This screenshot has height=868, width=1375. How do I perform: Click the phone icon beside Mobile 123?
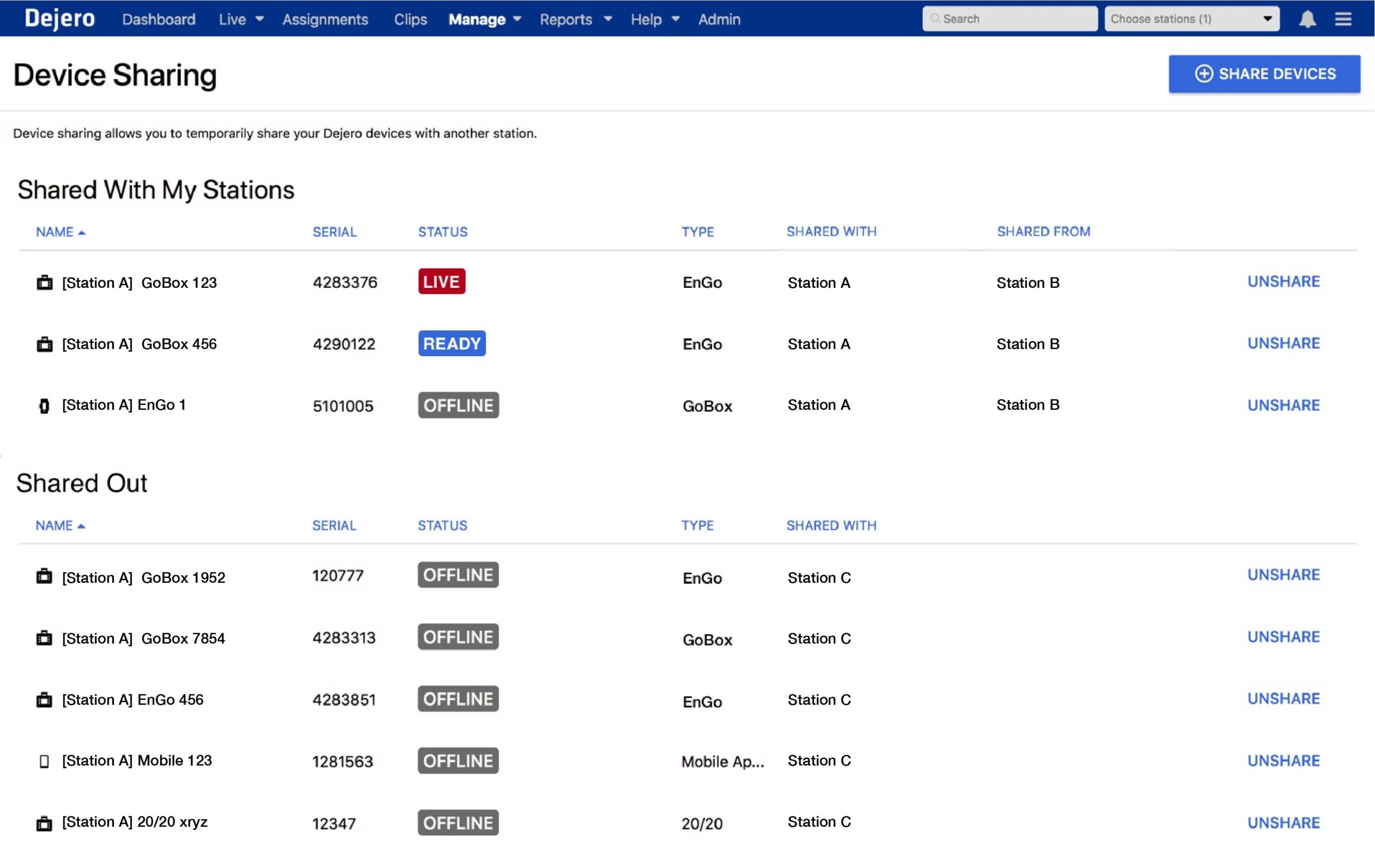point(44,761)
